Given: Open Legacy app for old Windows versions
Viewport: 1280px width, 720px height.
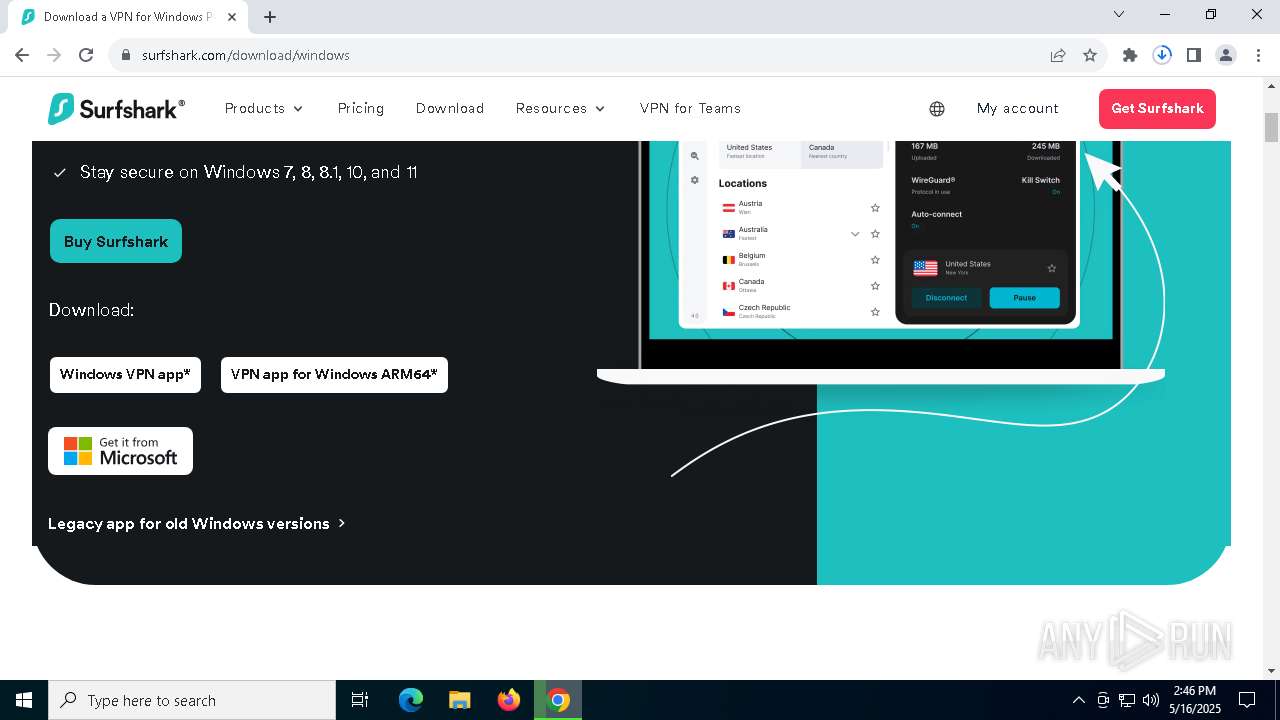Looking at the screenshot, I should click(196, 523).
